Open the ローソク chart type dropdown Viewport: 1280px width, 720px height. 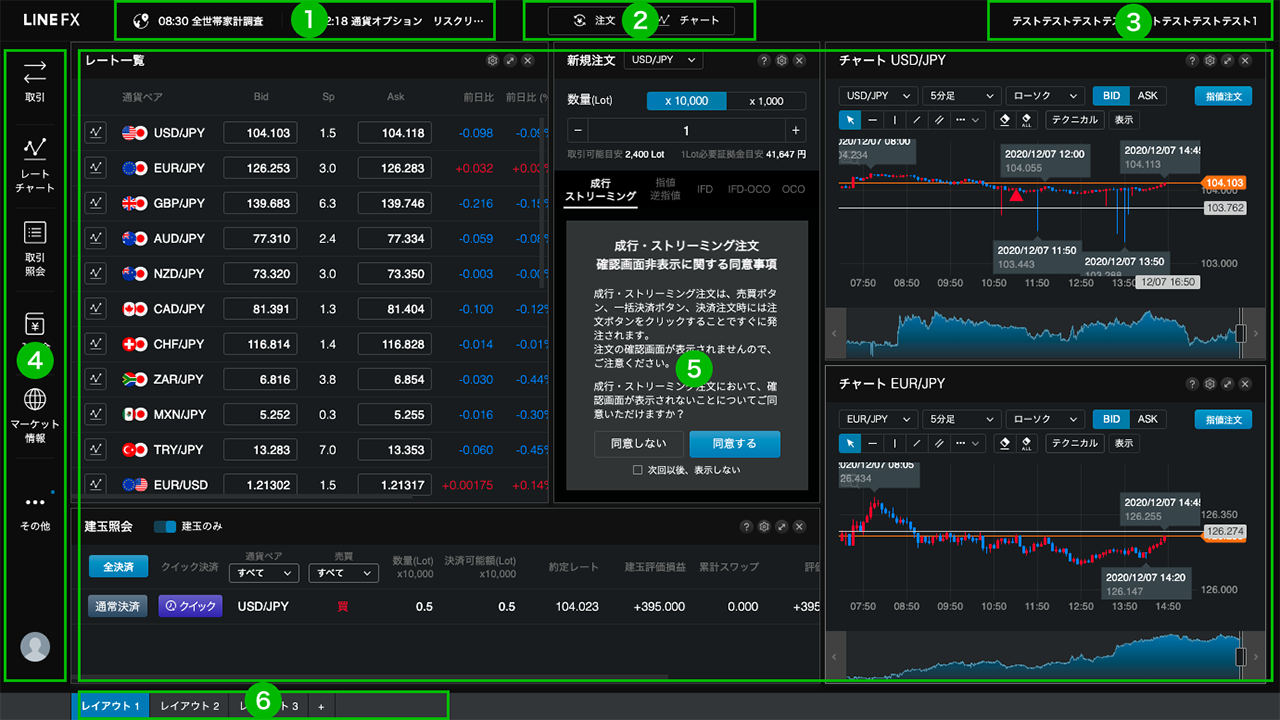1043,95
